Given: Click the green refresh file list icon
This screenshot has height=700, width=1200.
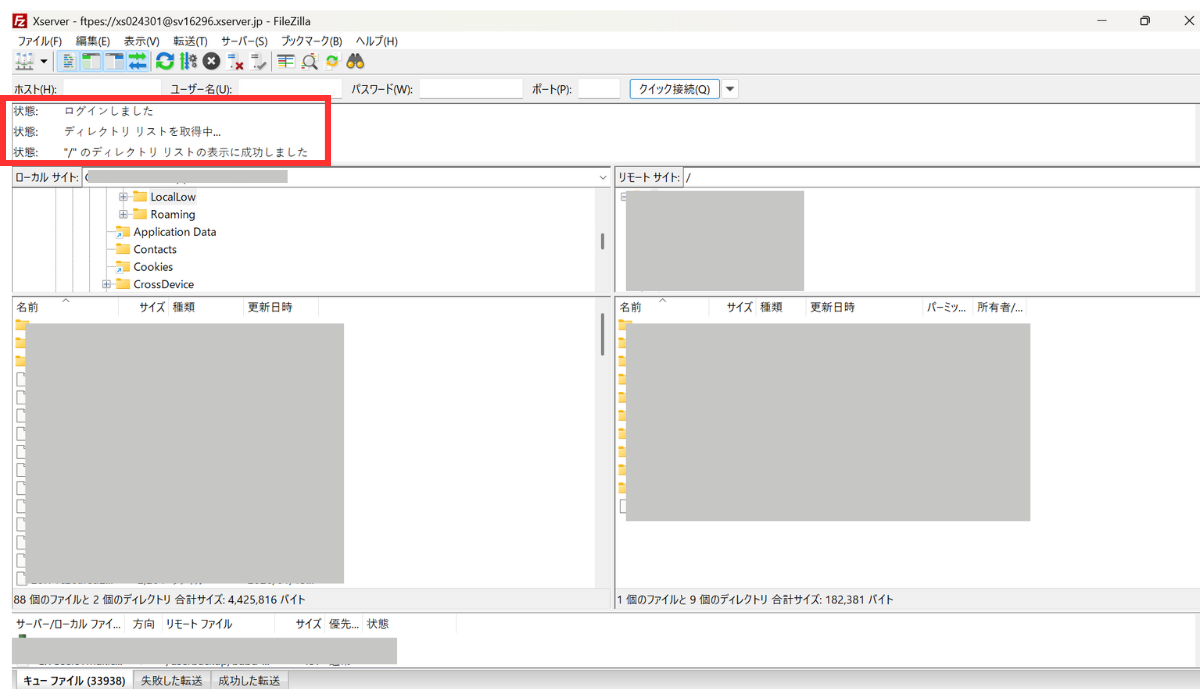Looking at the screenshot, I should (165, 62).
